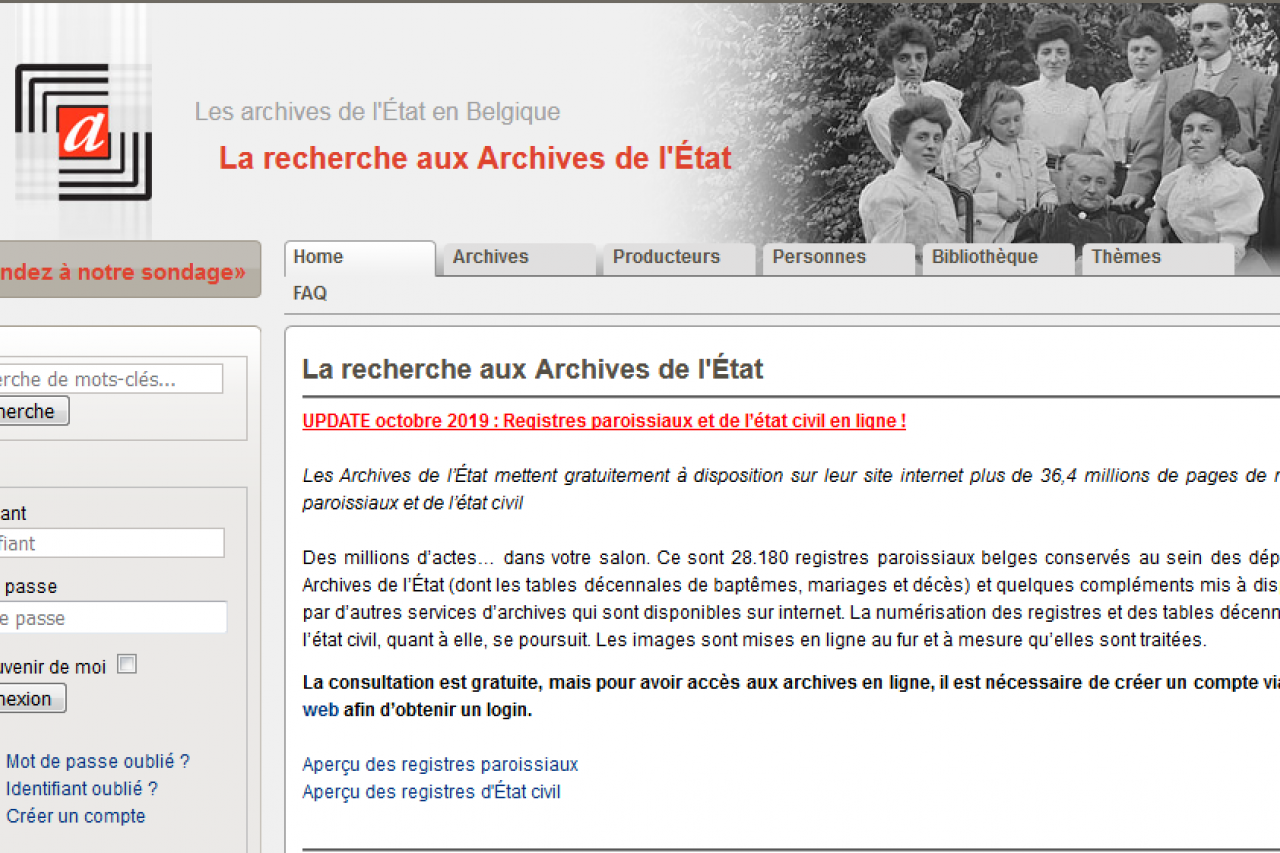Open the Personnes tab

(839, 258)
